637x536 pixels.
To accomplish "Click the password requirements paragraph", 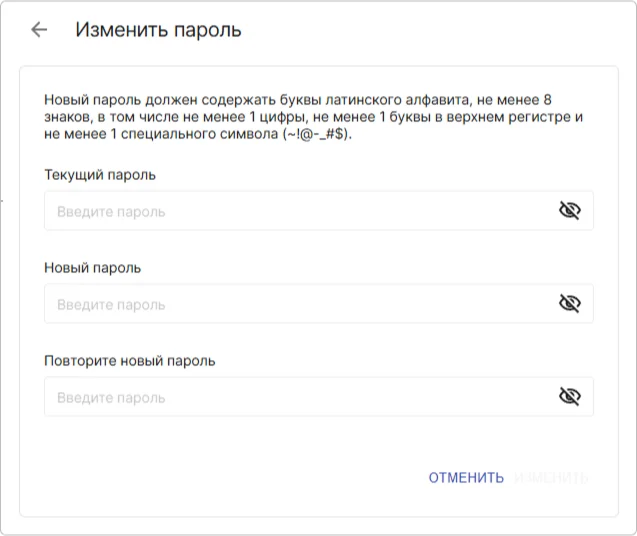I will pyautogui.click(x=300, y=117).
